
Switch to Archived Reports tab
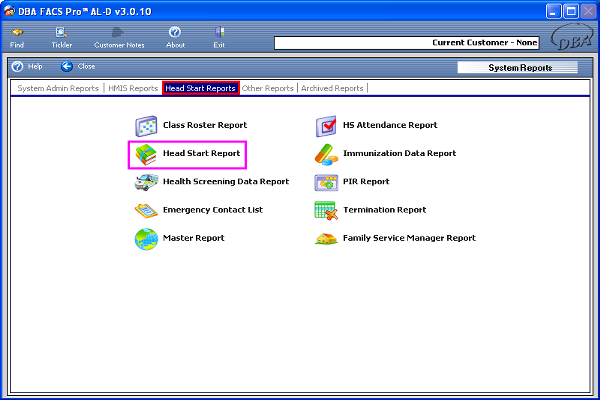tap(333, 88)
